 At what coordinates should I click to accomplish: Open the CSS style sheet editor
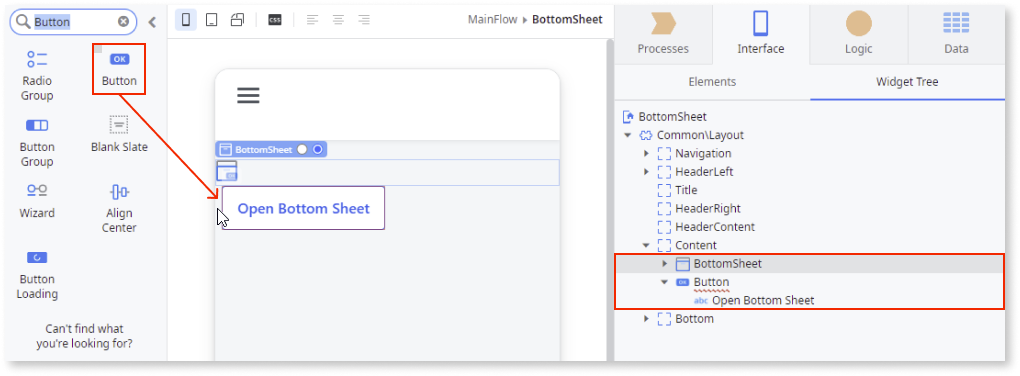tap(275, 20)
